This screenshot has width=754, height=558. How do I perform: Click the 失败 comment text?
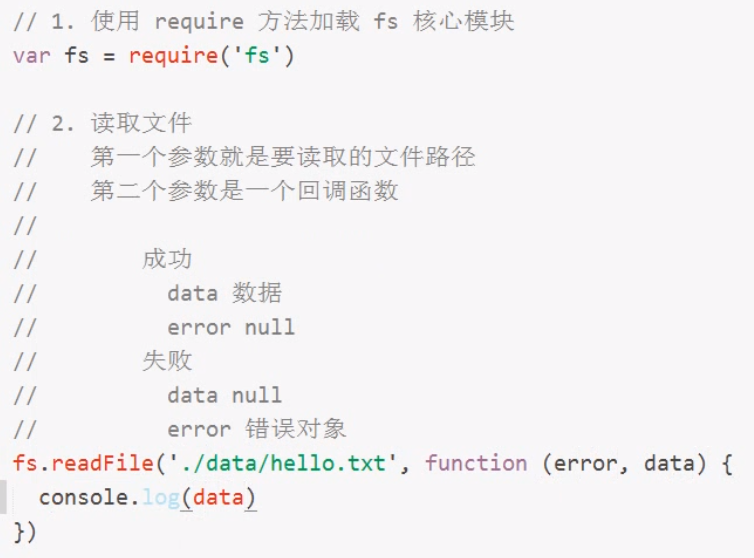coord(167,361)
